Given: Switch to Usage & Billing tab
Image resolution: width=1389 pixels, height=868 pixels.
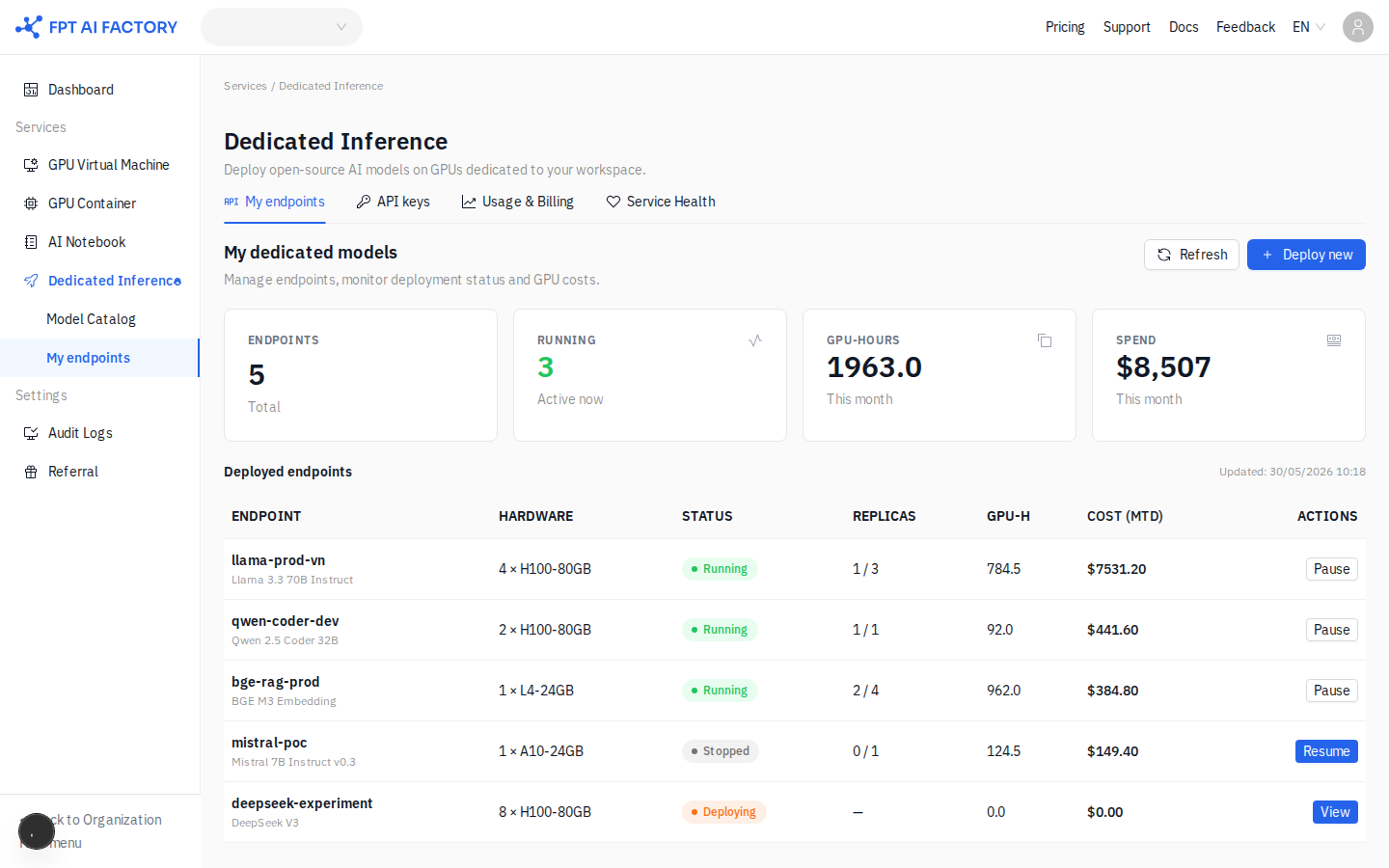Looking at the screenshot, I should point(517,202).
